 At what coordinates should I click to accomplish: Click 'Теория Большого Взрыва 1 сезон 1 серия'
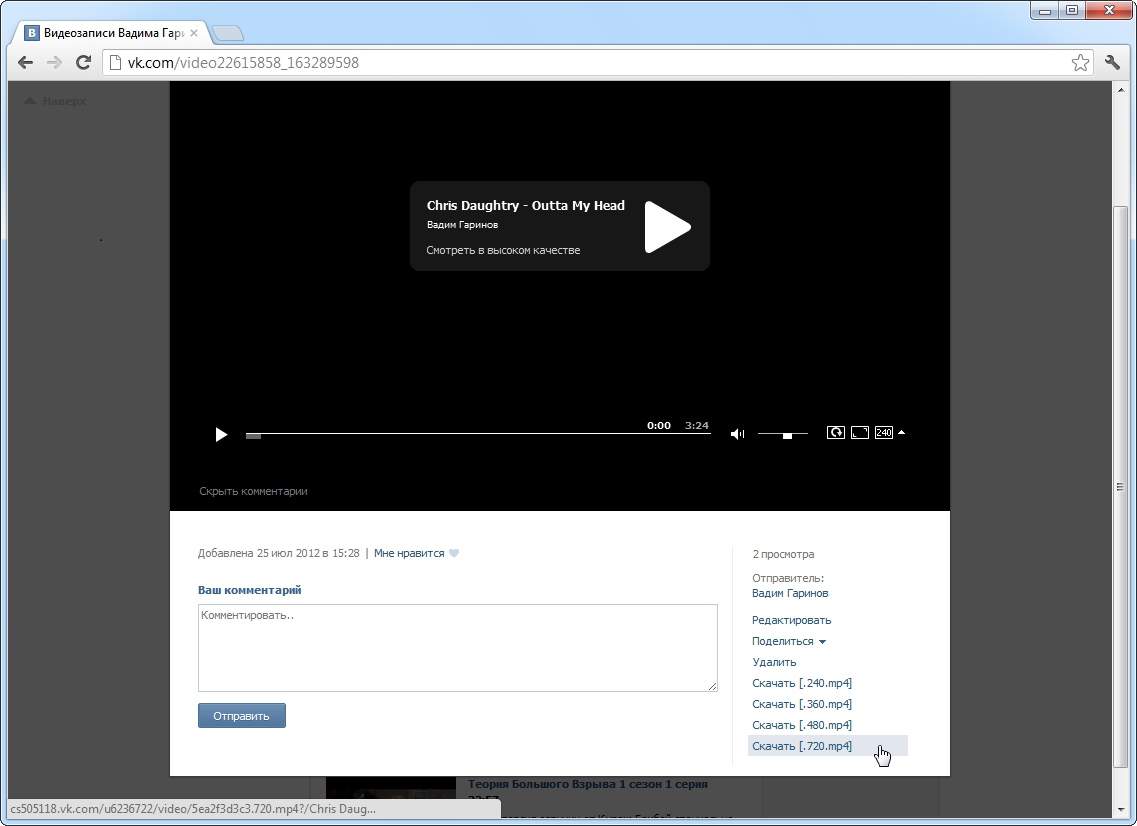(x=587, y=784)
